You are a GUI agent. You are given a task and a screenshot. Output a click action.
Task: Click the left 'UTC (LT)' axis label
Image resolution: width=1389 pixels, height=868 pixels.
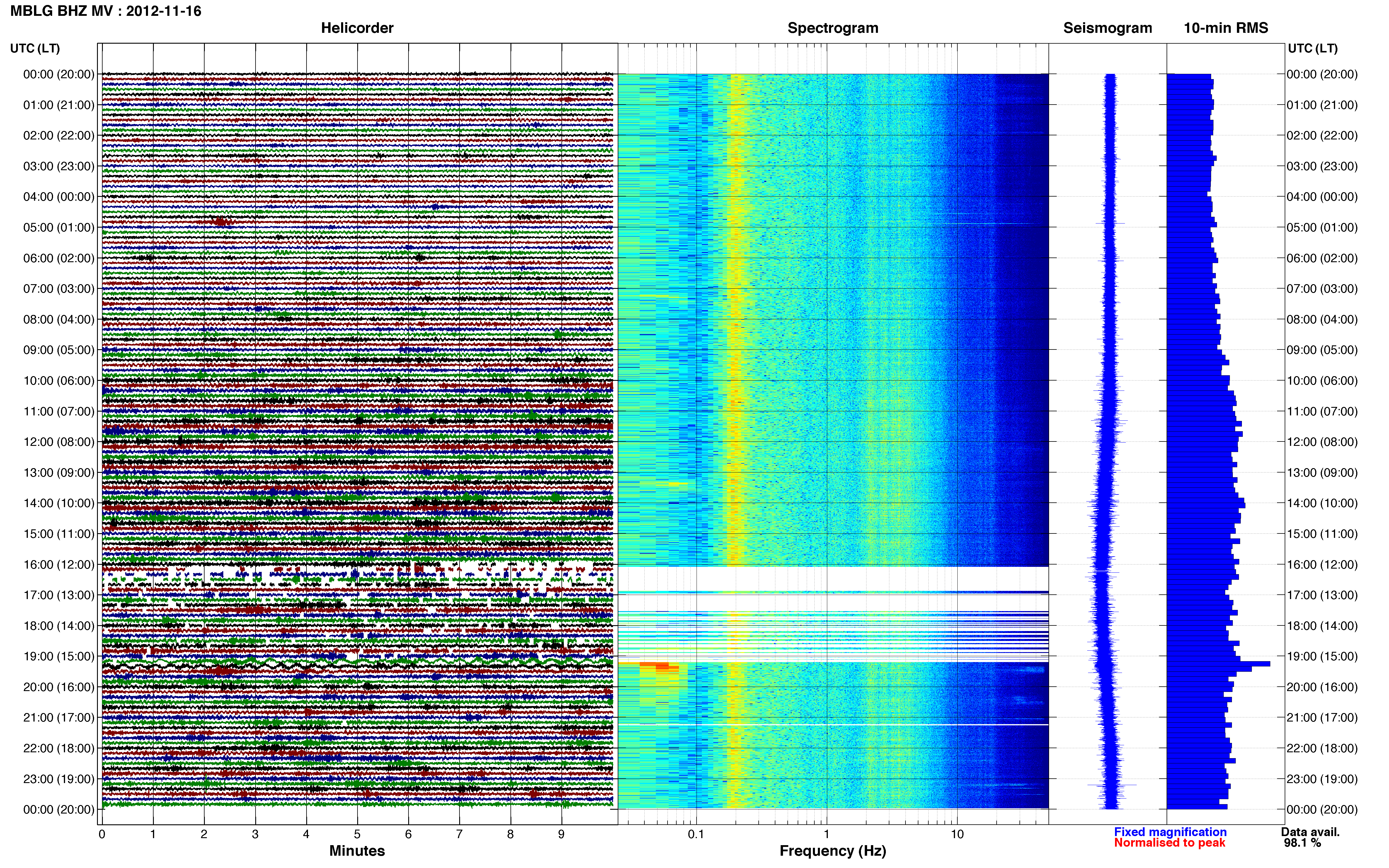[x=35, y=48]
